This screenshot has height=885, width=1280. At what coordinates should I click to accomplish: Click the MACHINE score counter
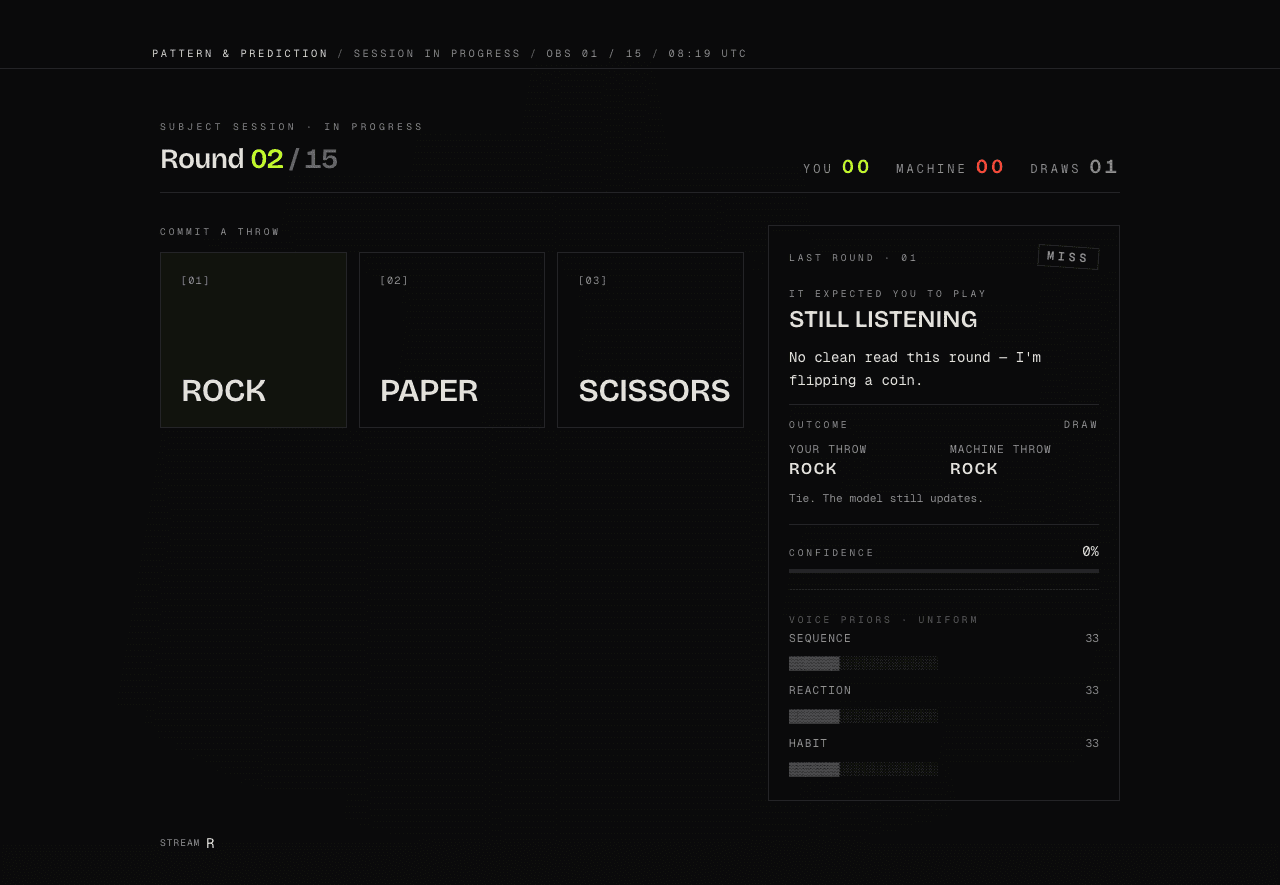950,167
